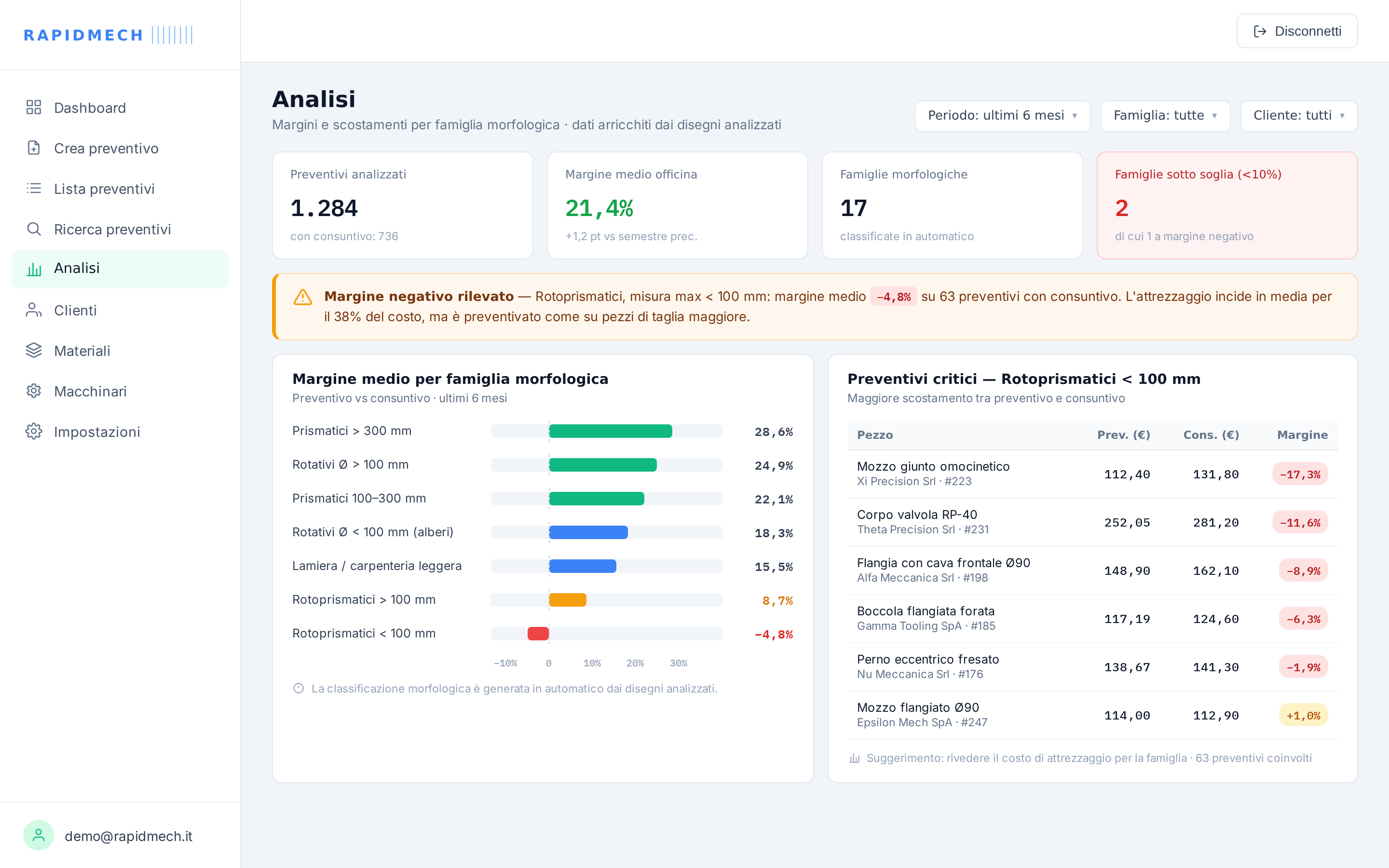Click the Prismatici > 300 mm green bar
This screenshot has height=868, width=1389.
610,431
